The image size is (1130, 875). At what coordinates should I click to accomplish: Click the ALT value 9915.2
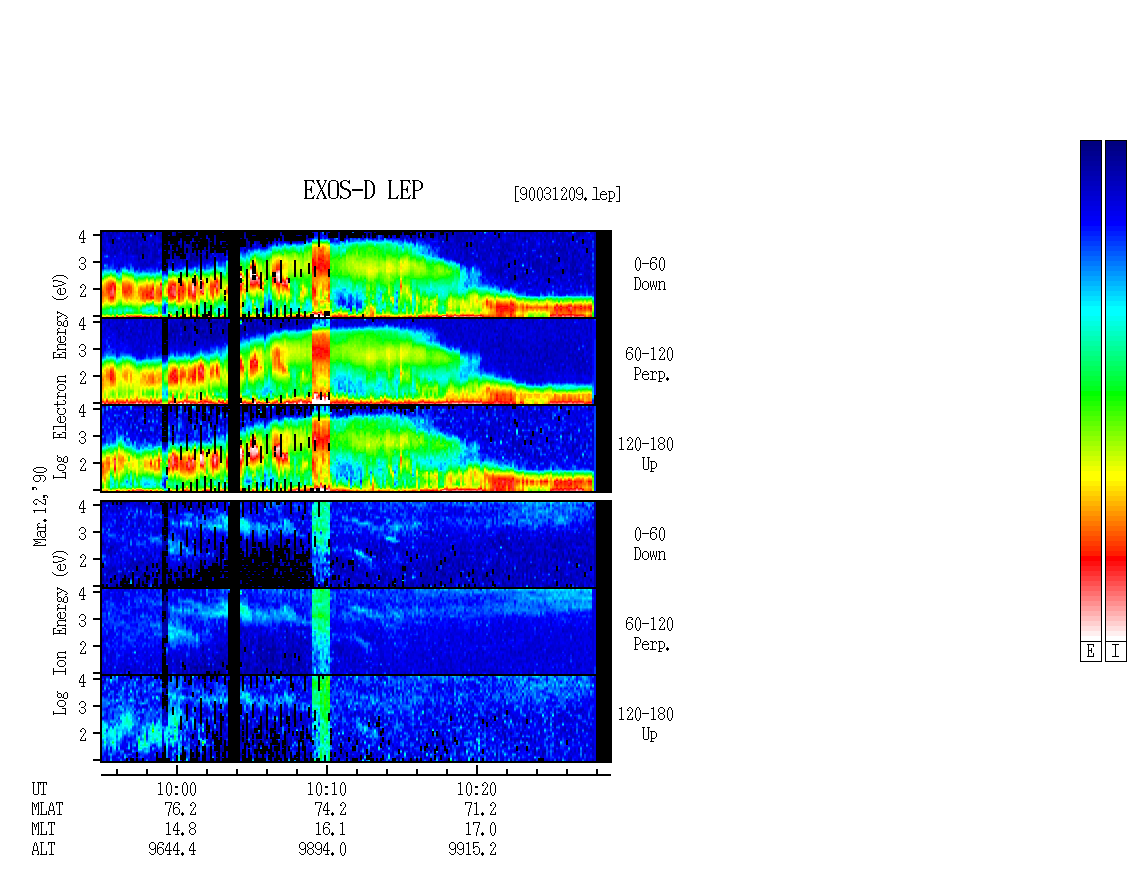click(472, 849)
